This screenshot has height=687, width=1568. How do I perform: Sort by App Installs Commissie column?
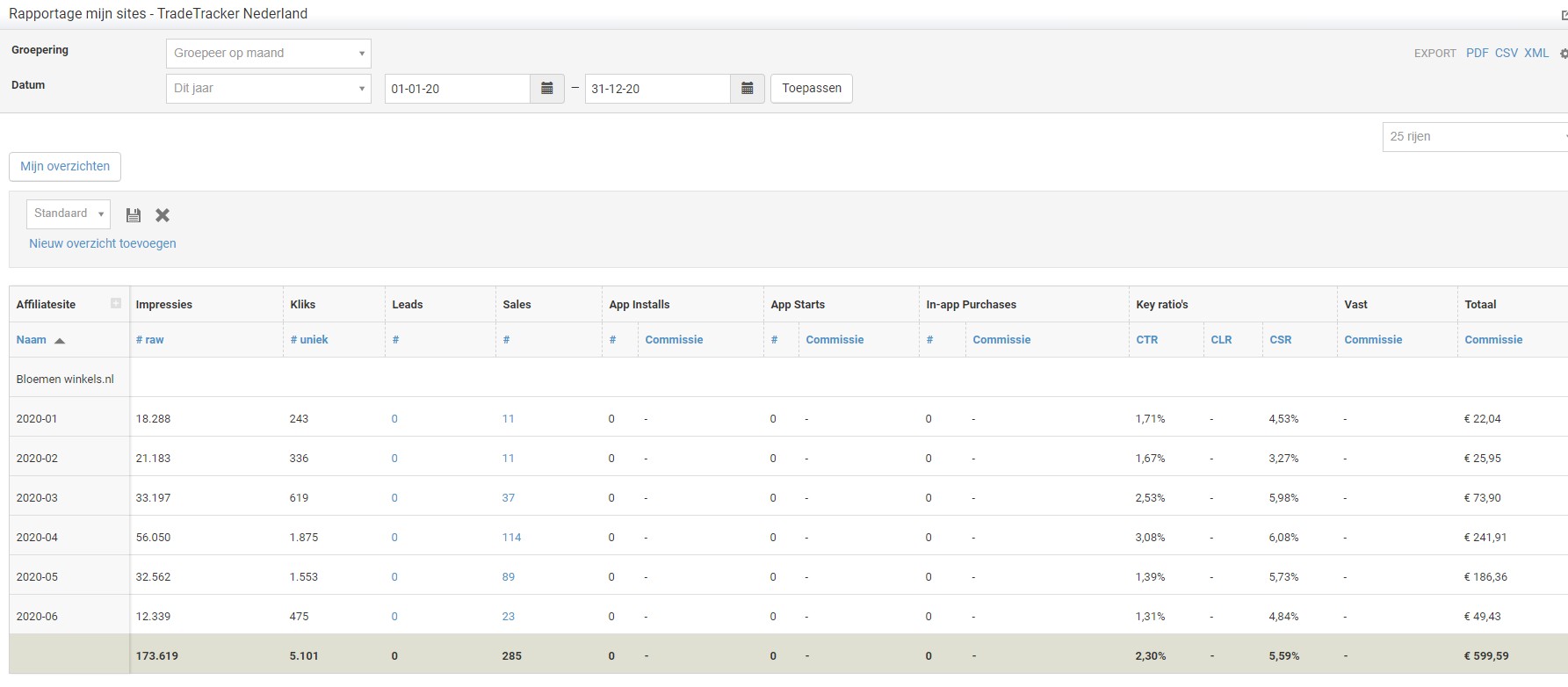coord(674,340)
